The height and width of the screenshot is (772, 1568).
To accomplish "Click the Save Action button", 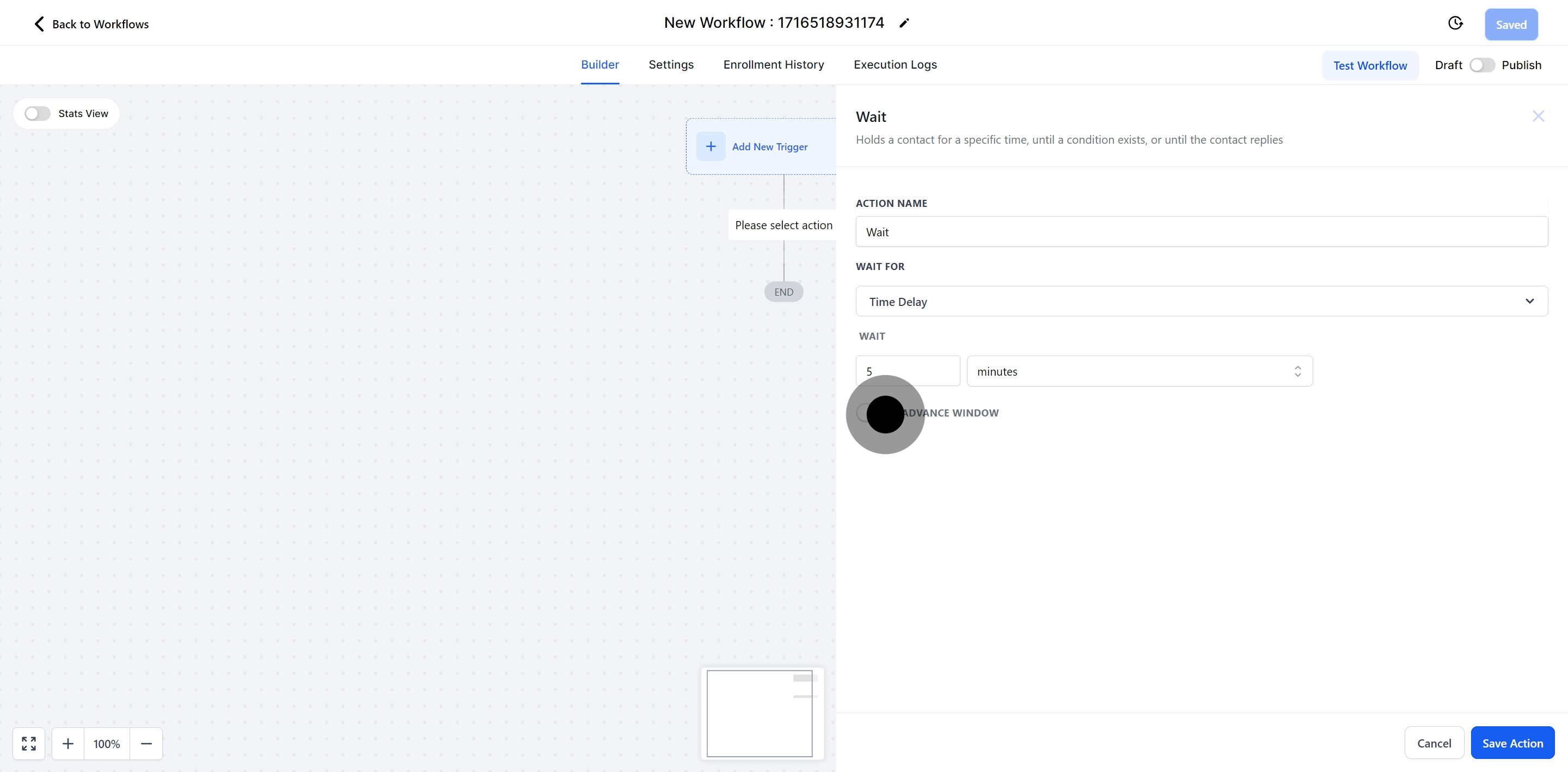I will (1512, 743).
